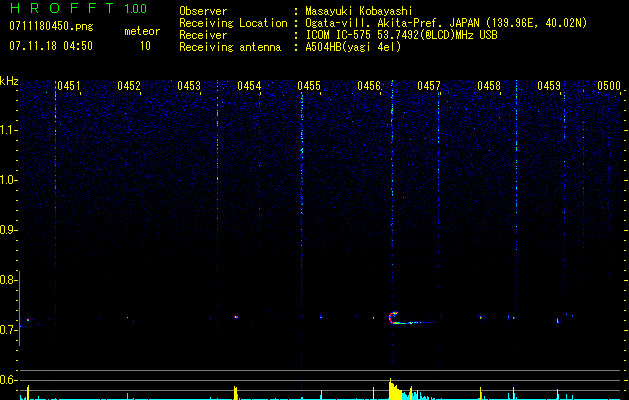The height and width of the screenshot is (400, 629).
Task: Click the A504HB(yagi 4el) antenna text
Action: pyautogui.click(x=353, y=47)
